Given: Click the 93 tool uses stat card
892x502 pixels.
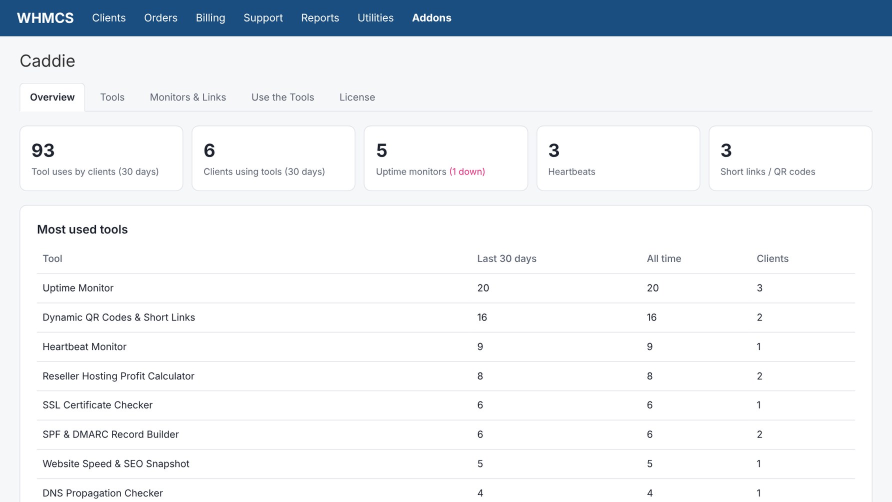Looking at the screenshot, I should tap(101, 158).
